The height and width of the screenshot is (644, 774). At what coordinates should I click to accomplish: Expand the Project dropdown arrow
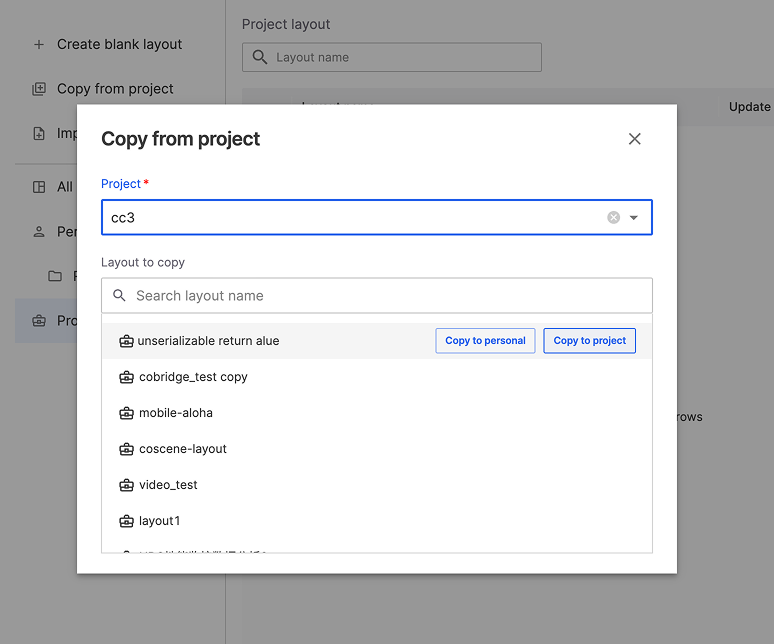(634, 218)
